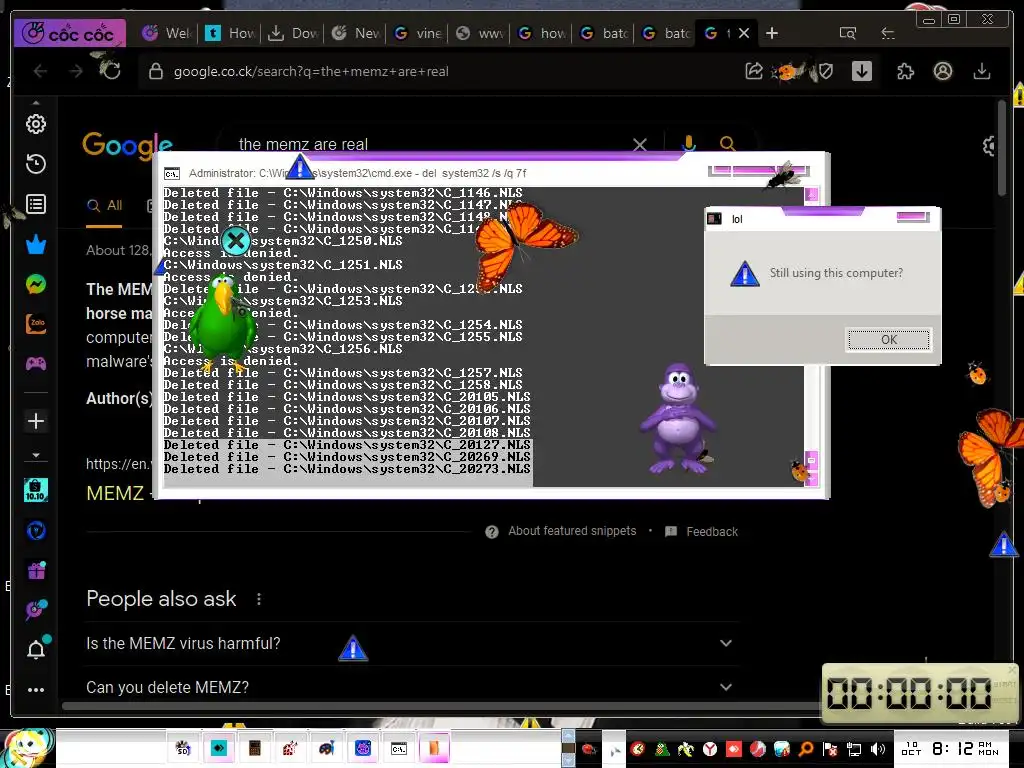Click the download-arrow box icon in toolbar
The width and height of the screenshot is (1024, 768).
click(862, 71)
